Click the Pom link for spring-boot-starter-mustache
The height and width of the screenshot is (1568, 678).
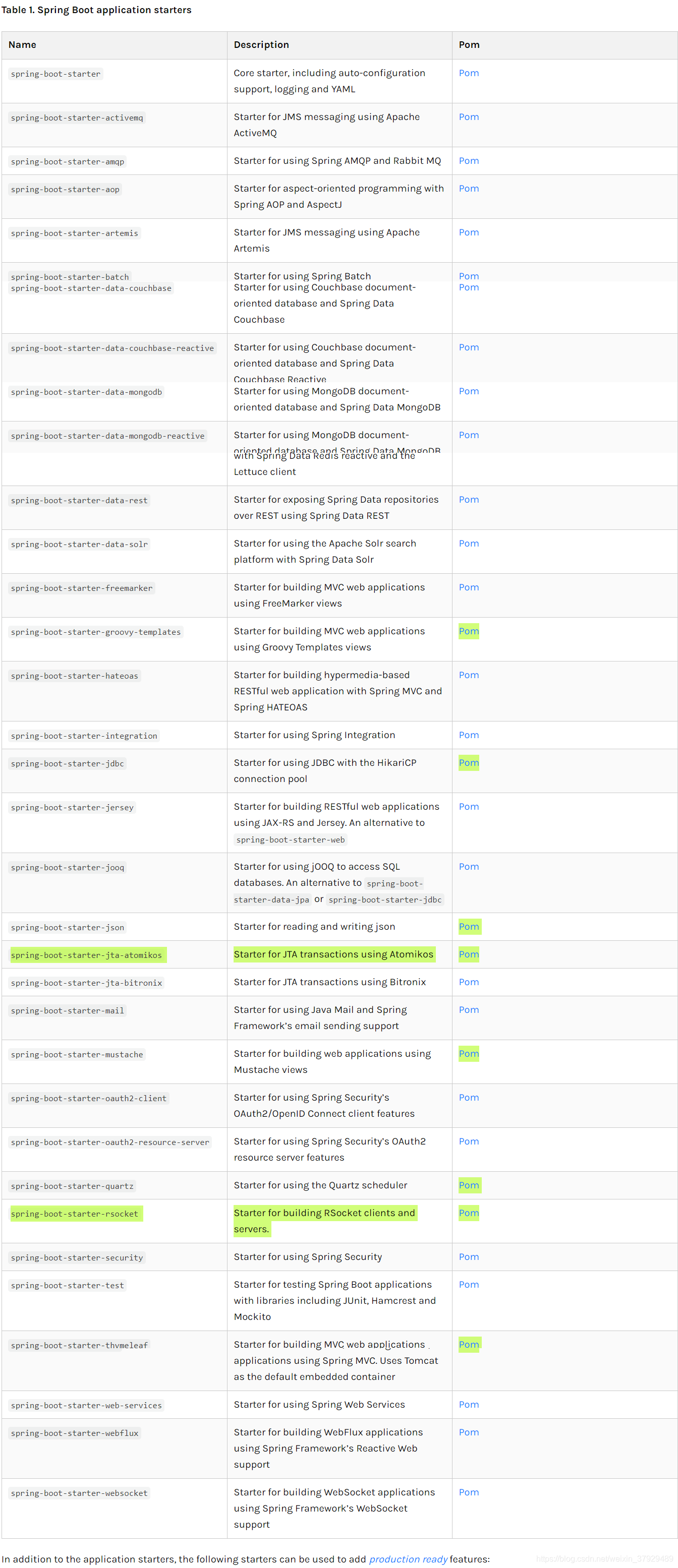click(x=469, y=1054)
